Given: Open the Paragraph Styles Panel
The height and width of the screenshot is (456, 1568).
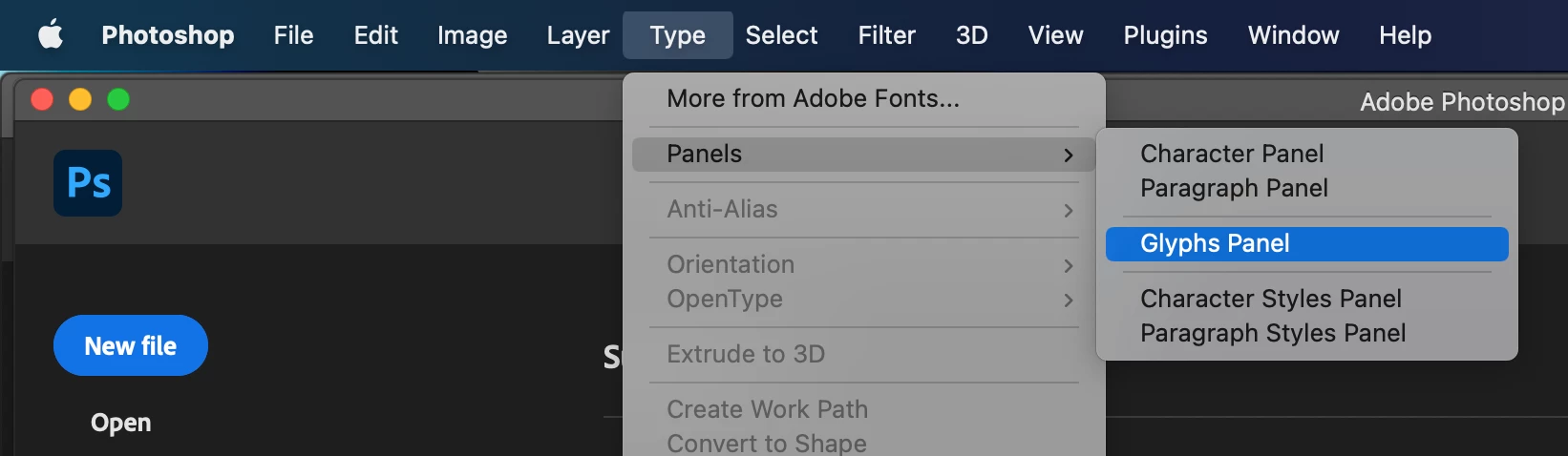Looking at the screenshot, I should (1306, 333).
